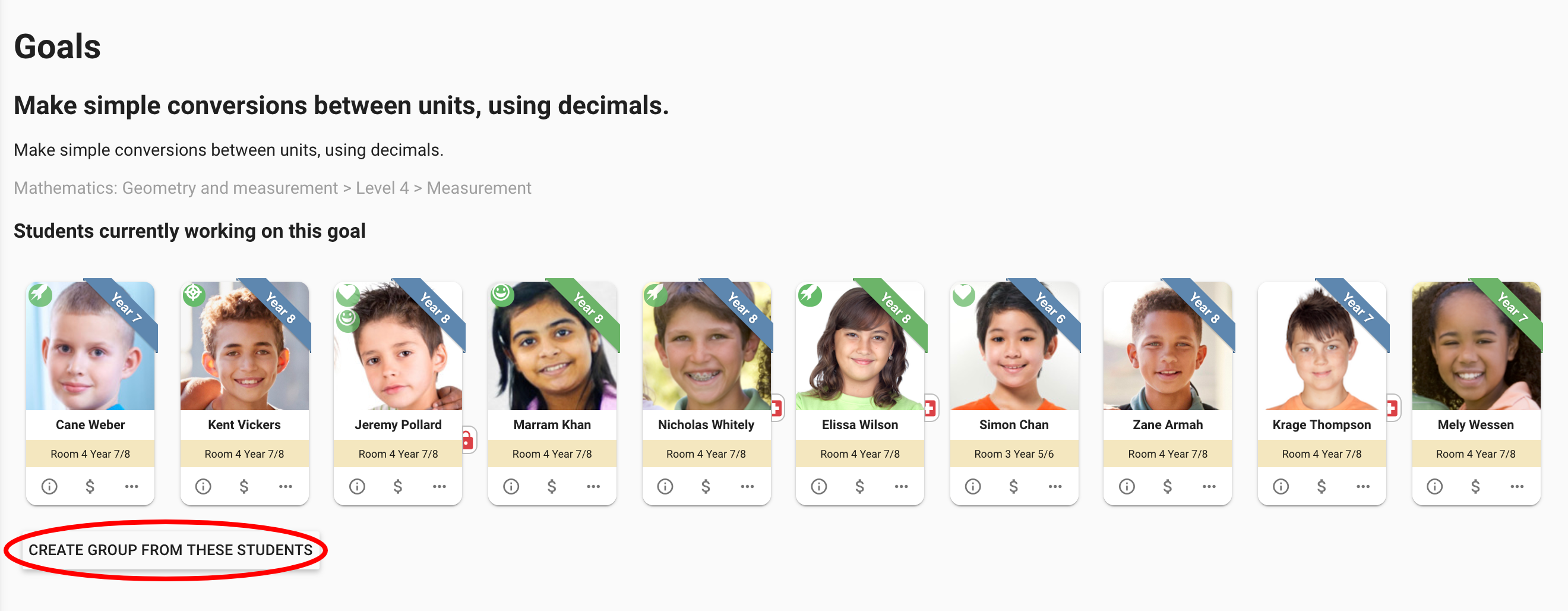Click the red medical icon beside Nicholas Whitely
This screenshot has height=611, width=1568.
[777, 408]
